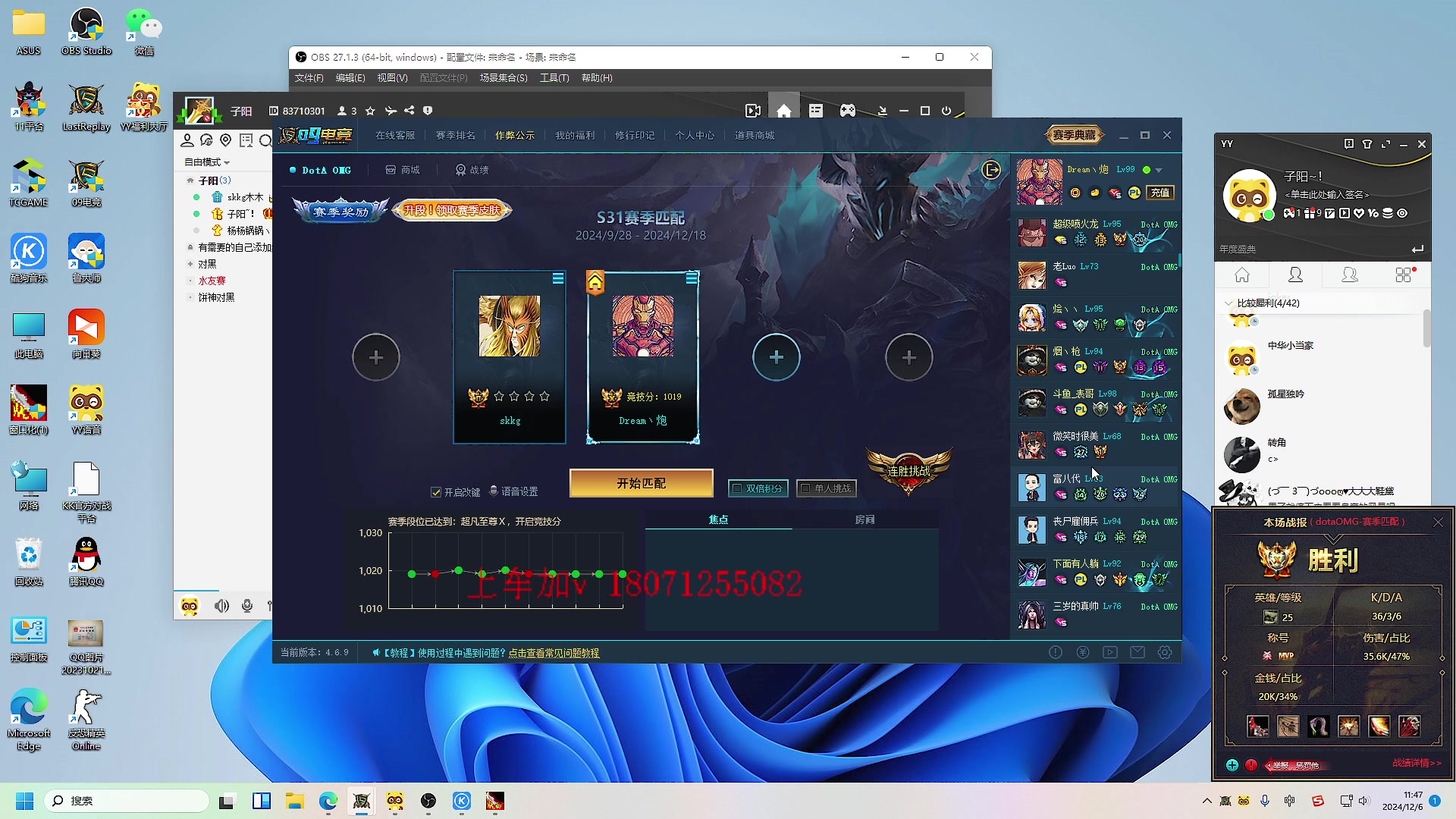This screenshot has height=819, width=1456.
Task: Open OBS Studio from the taskbar
Action: pyautogui.click(x=428, y=801)
